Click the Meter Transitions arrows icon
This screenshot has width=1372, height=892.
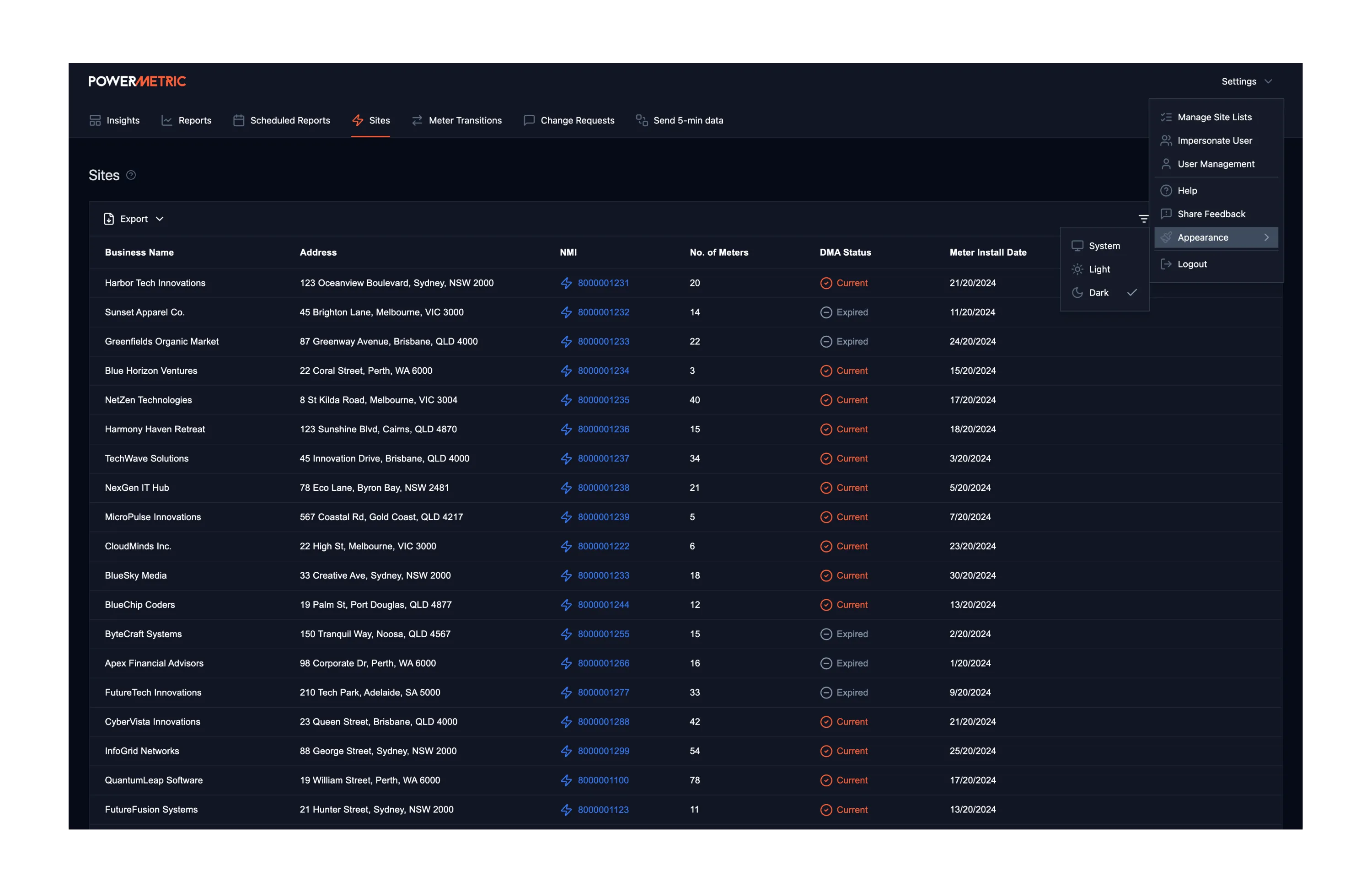[x=417, y=120]
